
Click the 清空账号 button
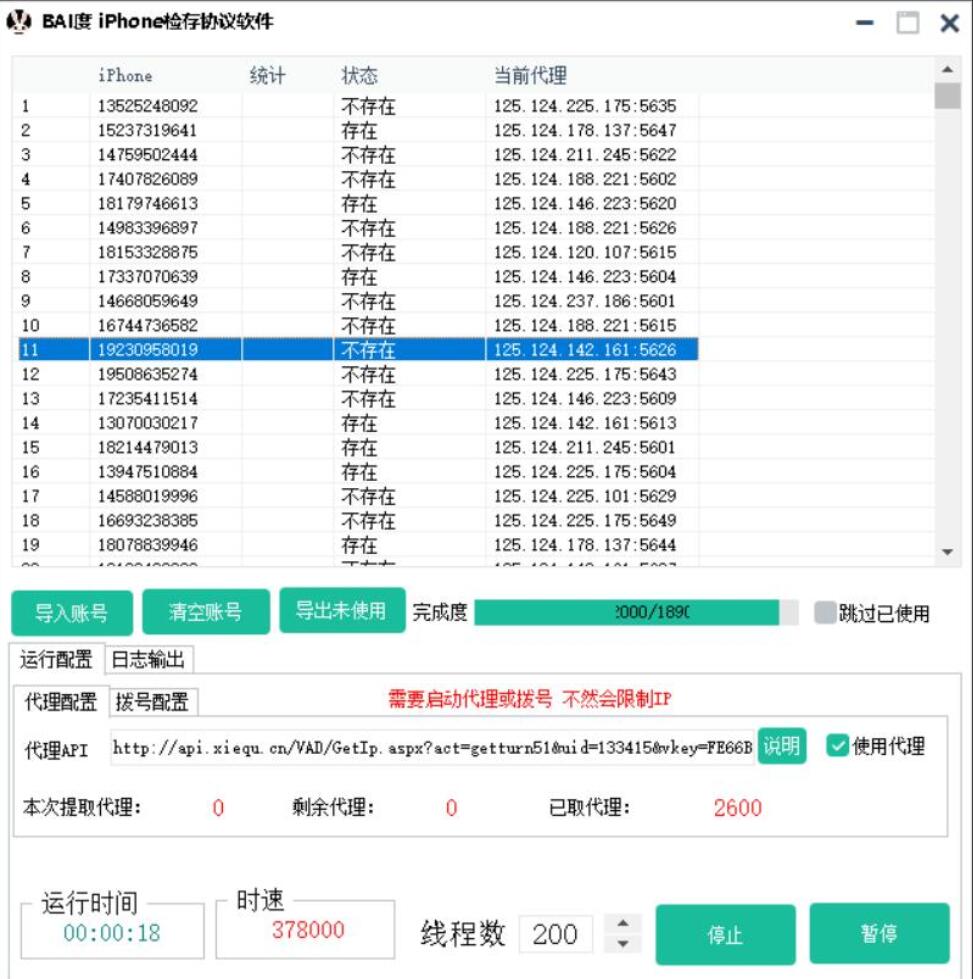pyautogui.click(x=206, y=612)
